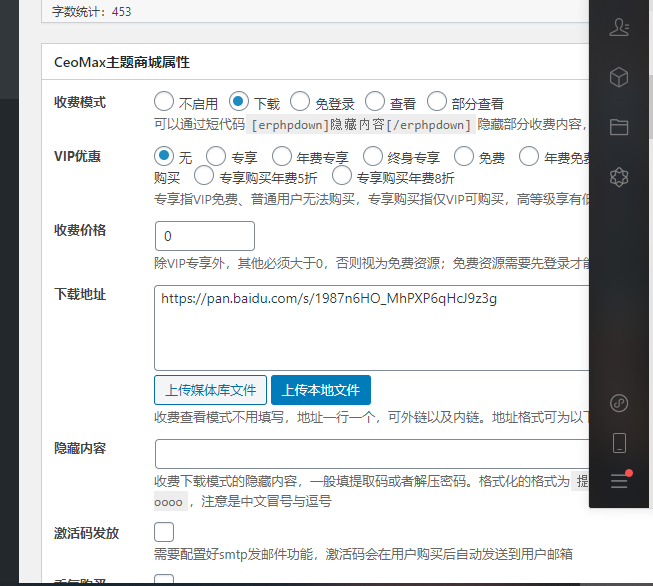The width and height of the screenshot is (653, 586).
Task: Click the 隐藏内容 input field
Action: click(372, 454)
